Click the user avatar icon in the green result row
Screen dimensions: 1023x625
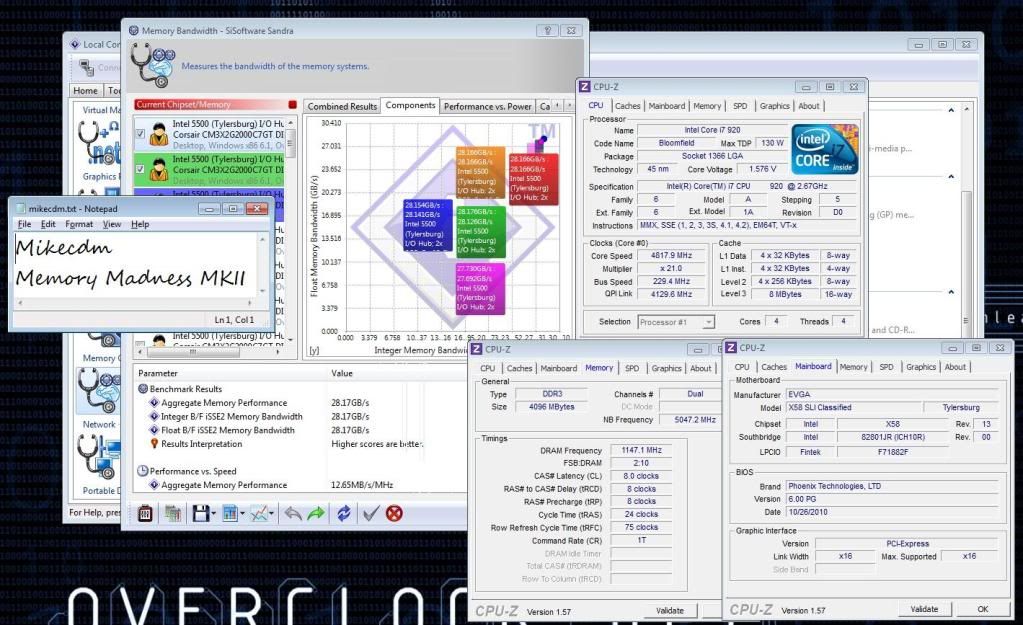pyautogui.click(x=159, y=169)
